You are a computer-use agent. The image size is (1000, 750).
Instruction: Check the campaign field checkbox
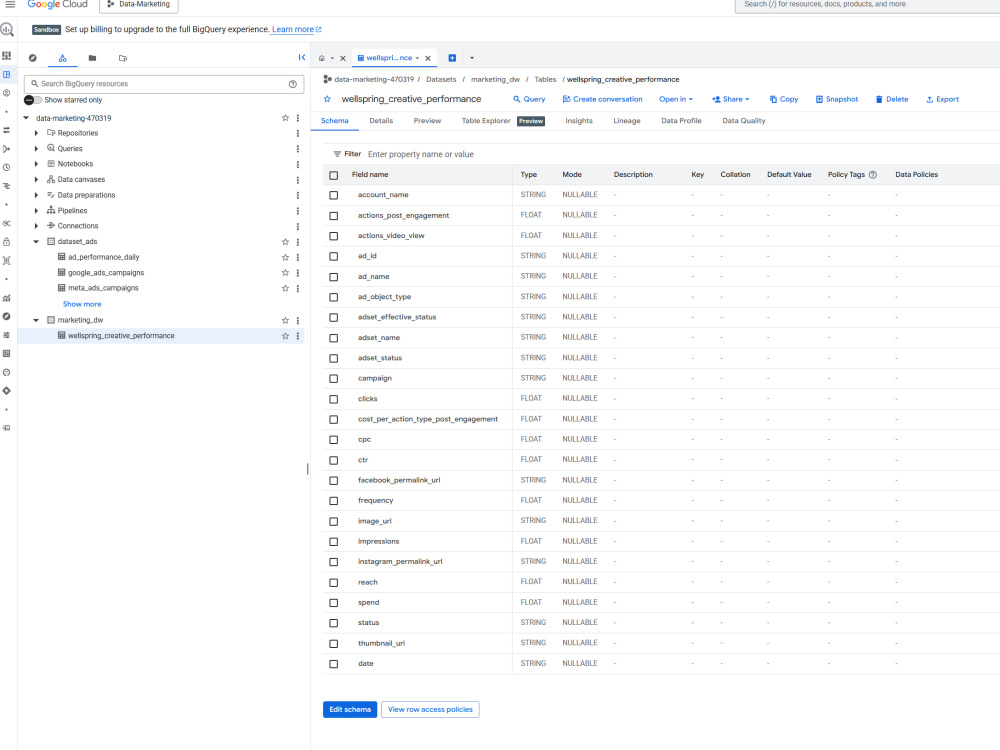334,379
